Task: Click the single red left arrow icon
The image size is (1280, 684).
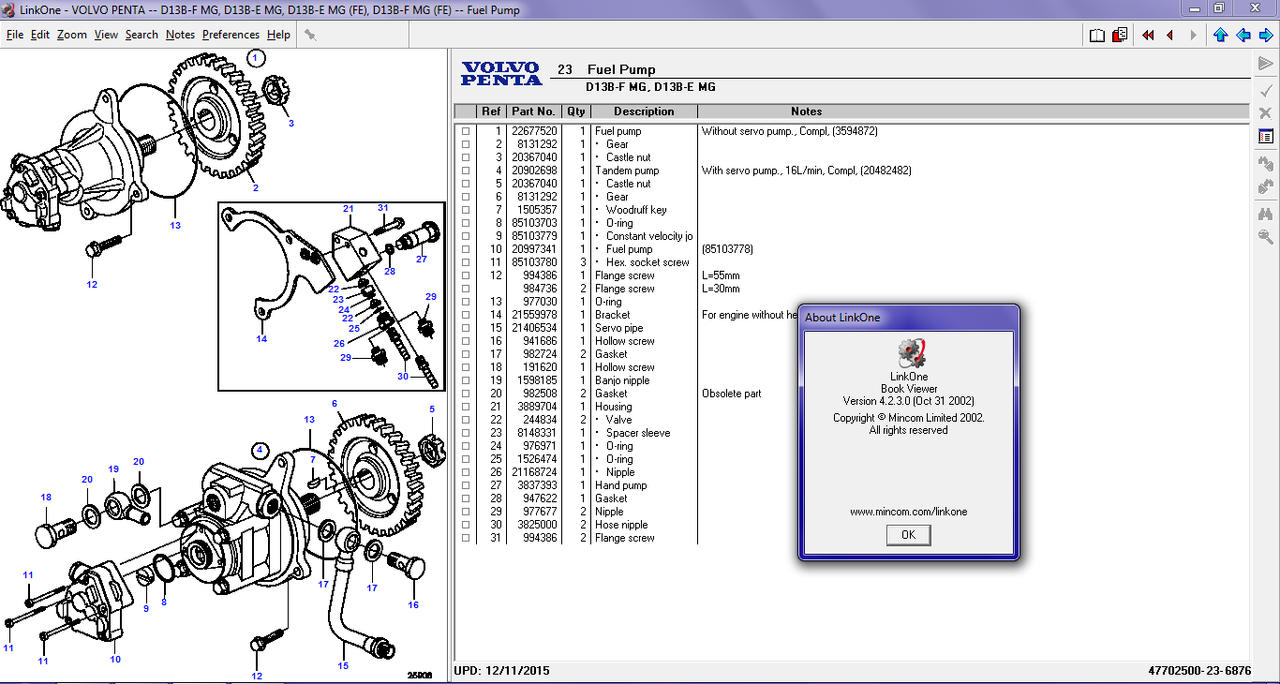Action: pos(1170,35)
